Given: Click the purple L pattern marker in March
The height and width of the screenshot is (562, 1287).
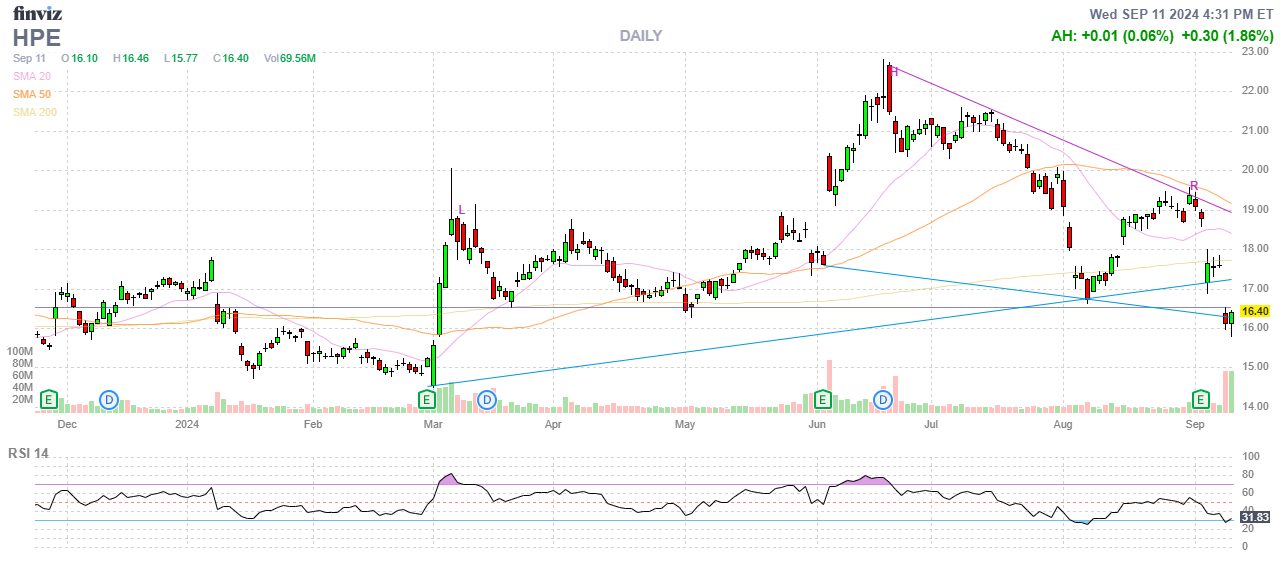Looking at the screenshot, I should (461, 209).
